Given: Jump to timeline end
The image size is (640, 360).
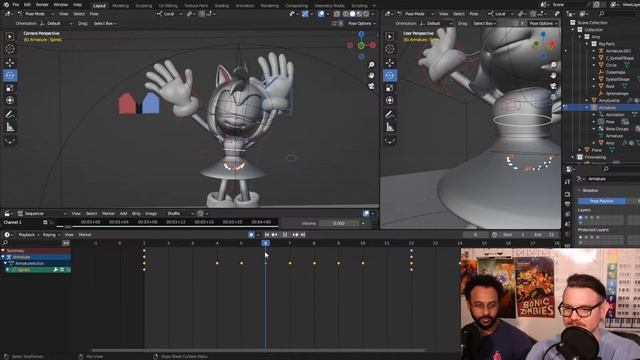Looking at the screenshot, I should [303, 235].
